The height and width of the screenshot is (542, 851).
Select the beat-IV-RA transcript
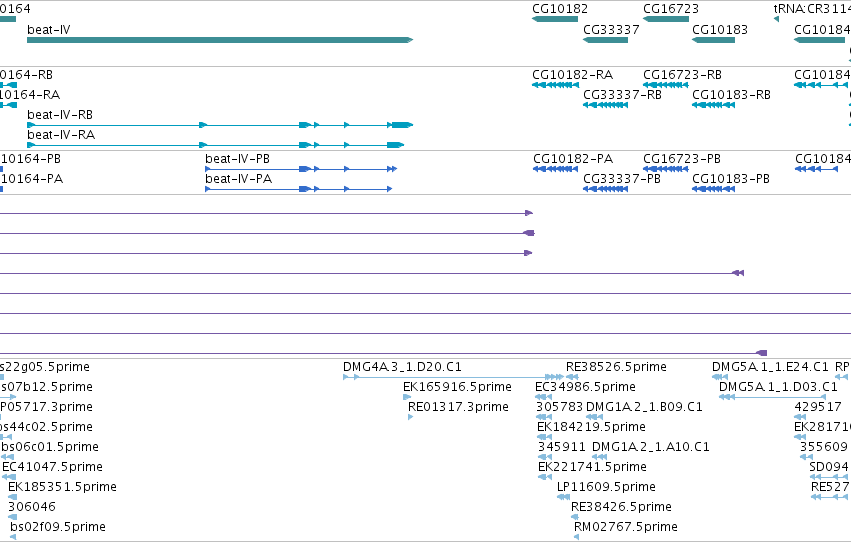(x=215, y=145)
